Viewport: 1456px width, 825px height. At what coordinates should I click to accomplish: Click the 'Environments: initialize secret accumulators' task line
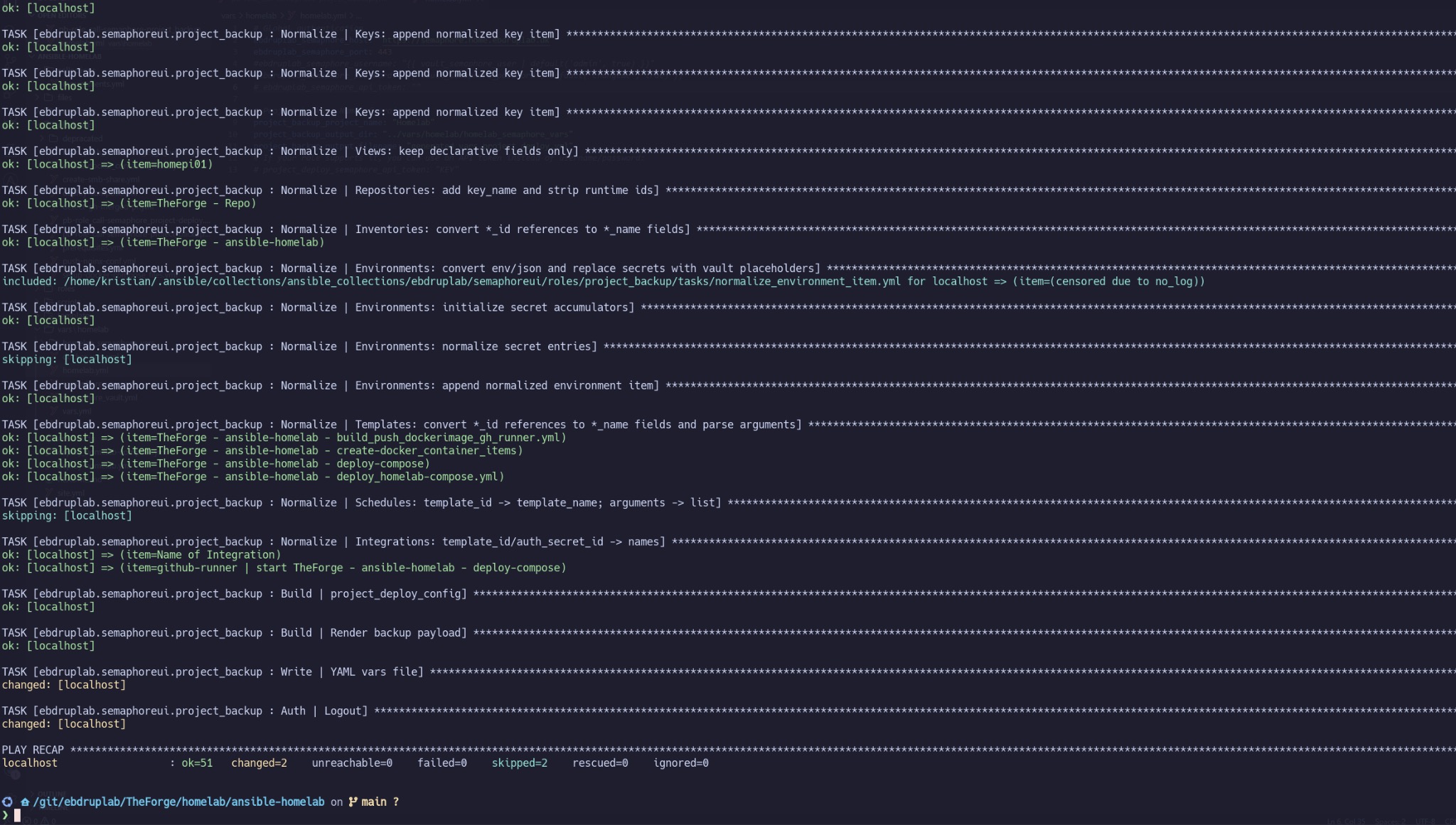pos(728,307)
